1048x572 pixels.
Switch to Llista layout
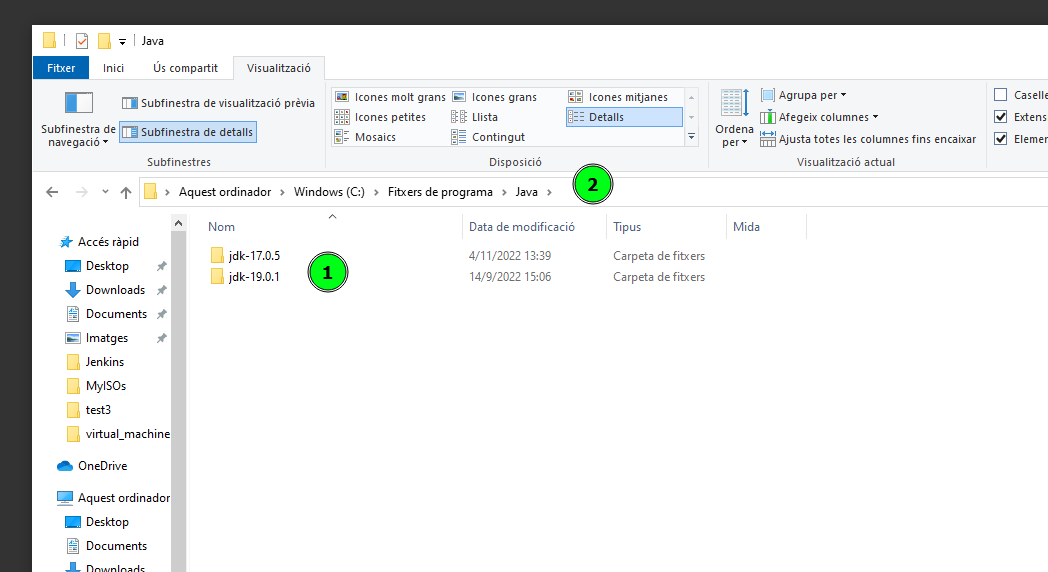tap(475, 117)
